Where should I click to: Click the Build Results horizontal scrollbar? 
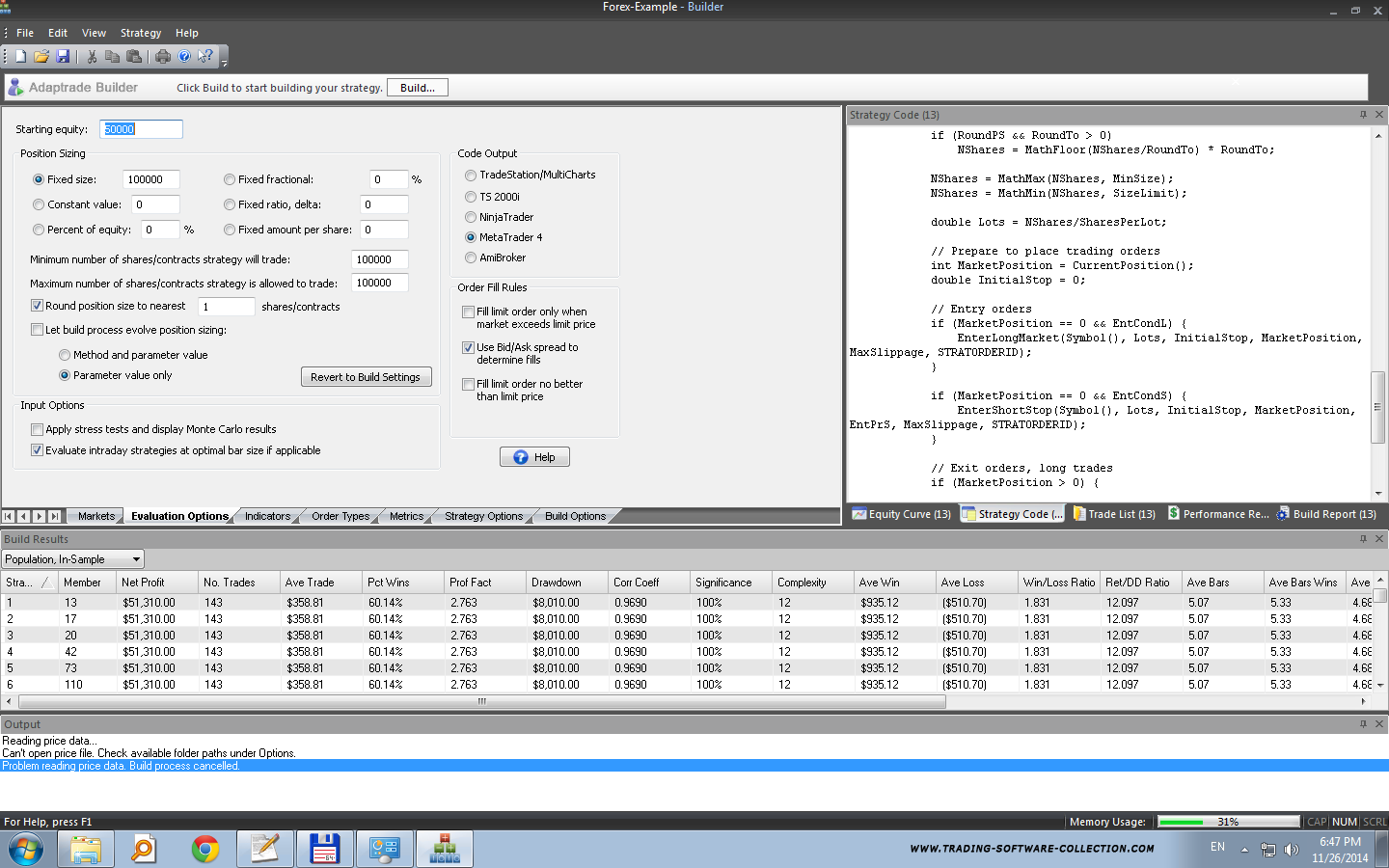tap(482, 702)
